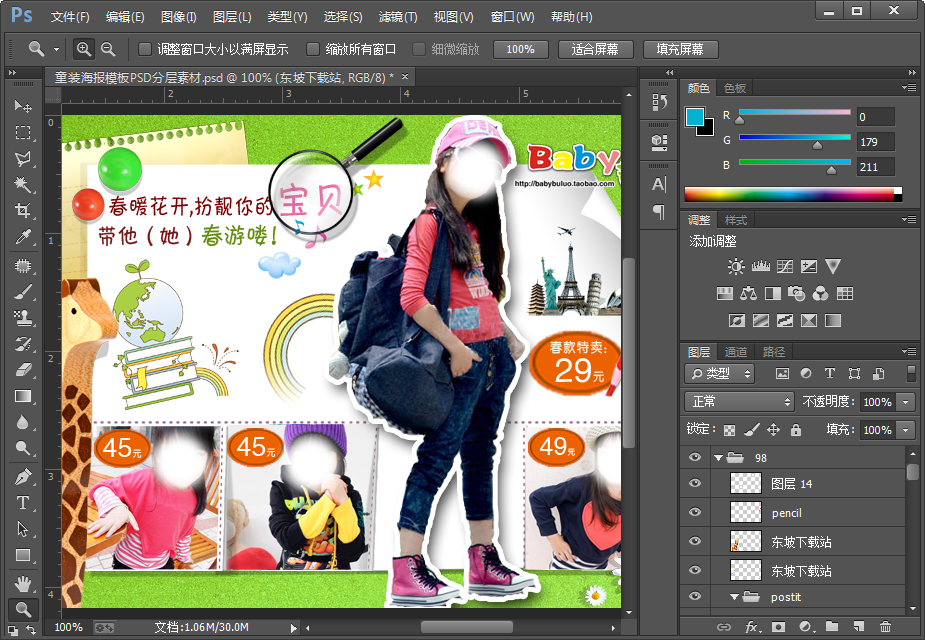Switch to the 通道 tab

pos(736,352)
